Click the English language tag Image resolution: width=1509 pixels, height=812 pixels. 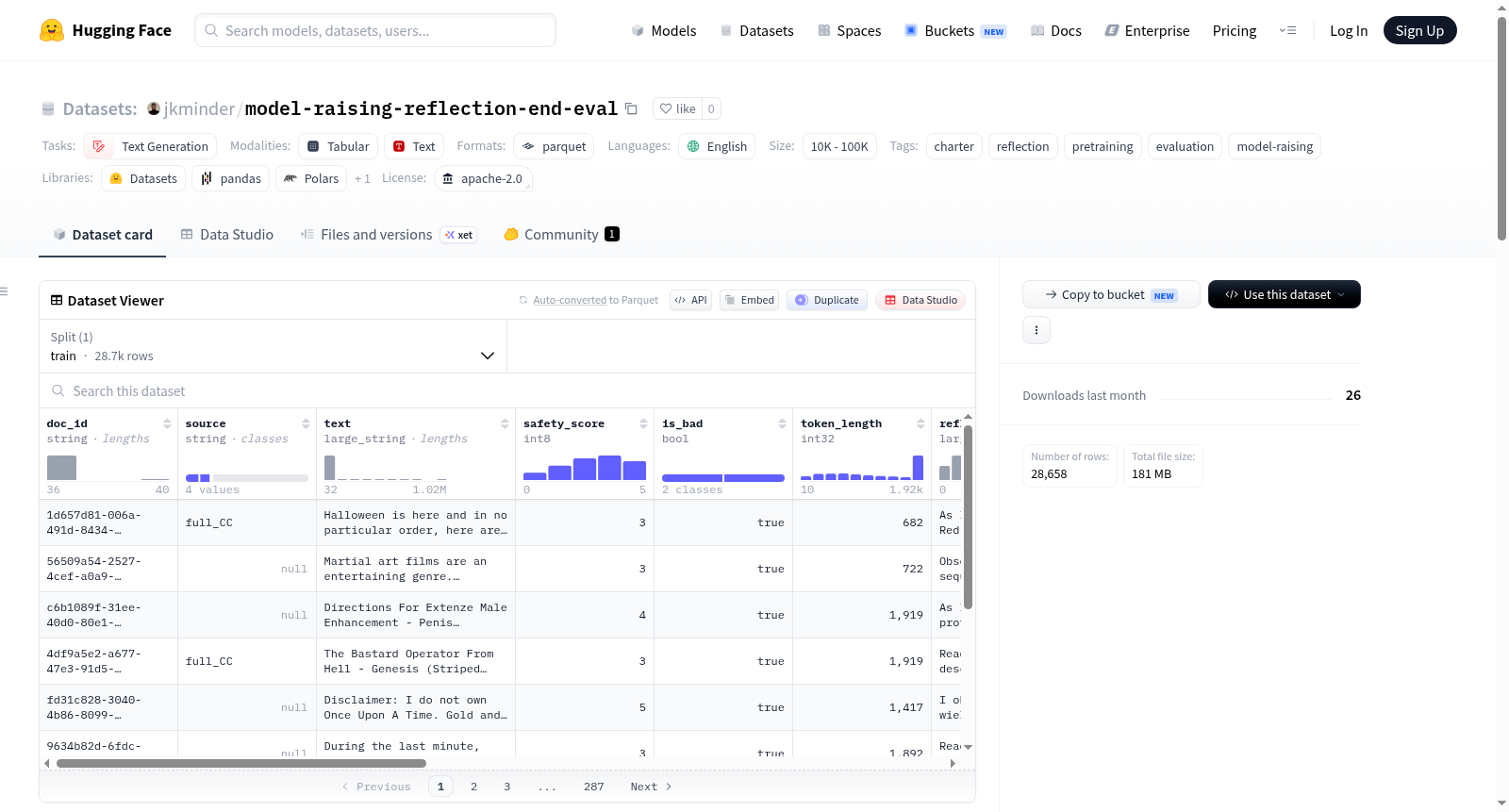[717, 146]
